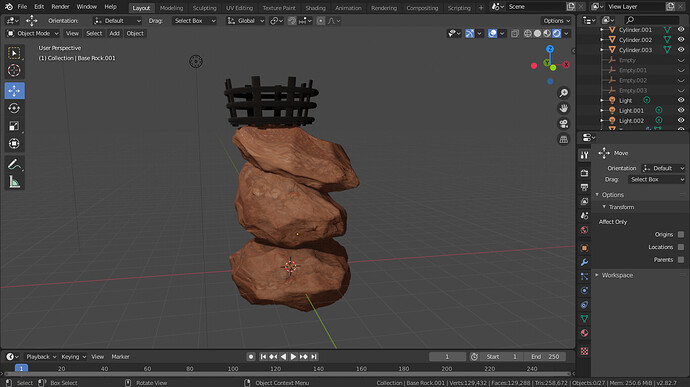Enable the Origins checkbox
690x387 pixels.
681,234
